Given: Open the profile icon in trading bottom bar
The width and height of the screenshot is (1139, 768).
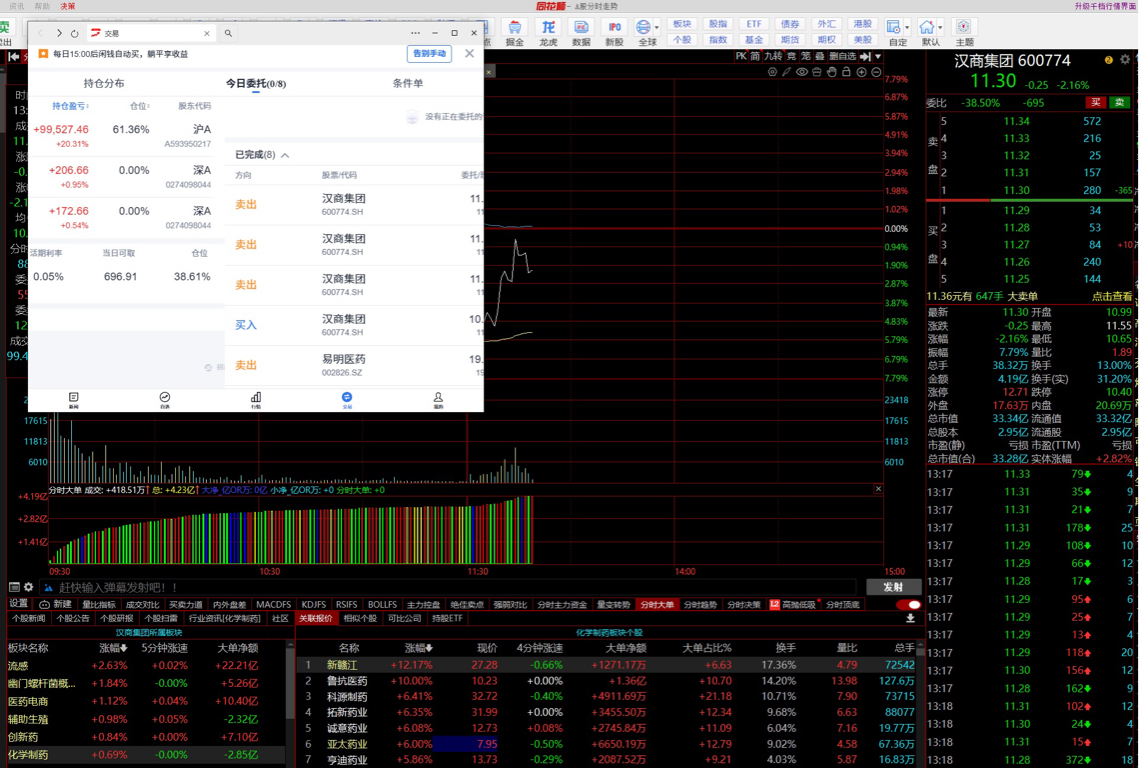Looking at the screenshot, I should [x=438, y=400].
